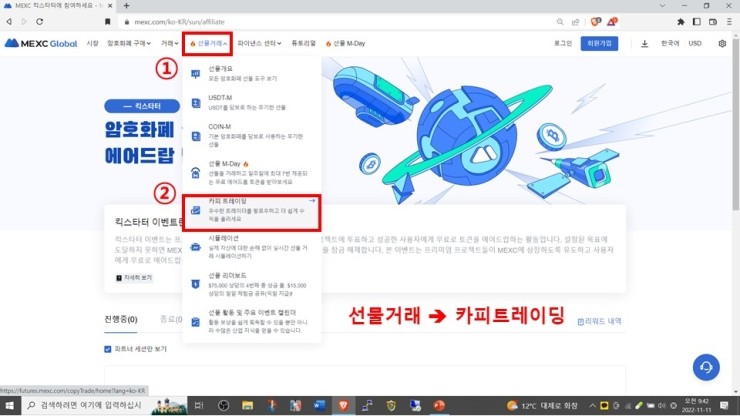Screen dimensions: 740x416
Task: Open Word from the taskbar
Action: pyautogui.click(x=320, y=406)
